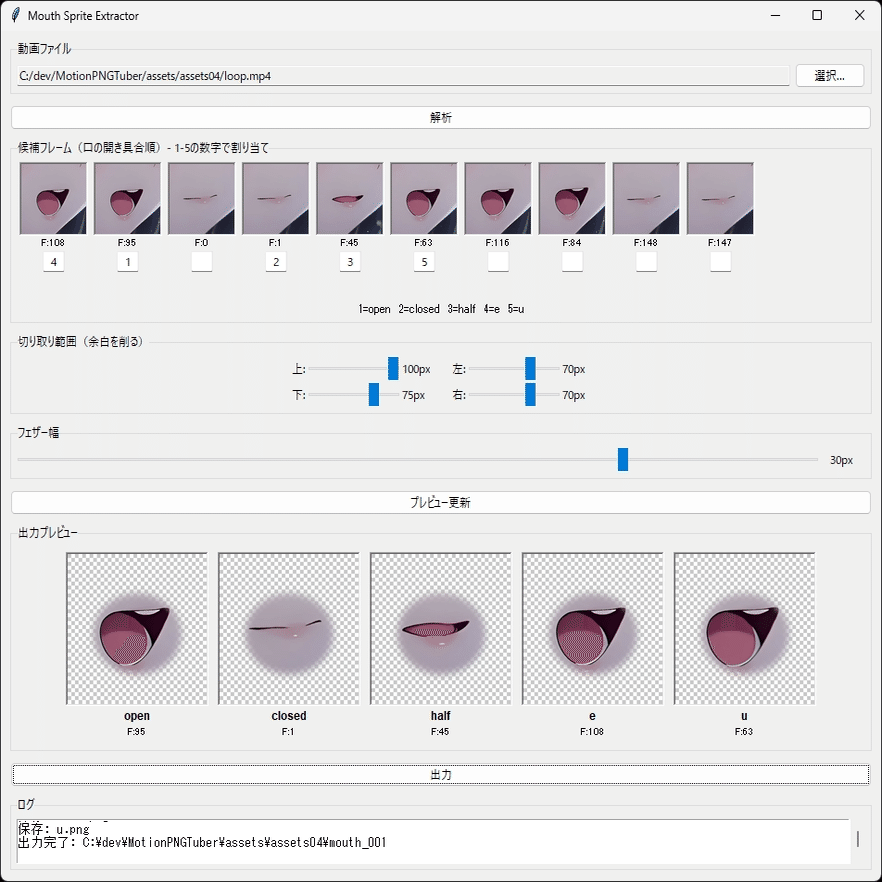
Task: Click the log area scrollbar thumb
Action: click(x=858, y=839)
